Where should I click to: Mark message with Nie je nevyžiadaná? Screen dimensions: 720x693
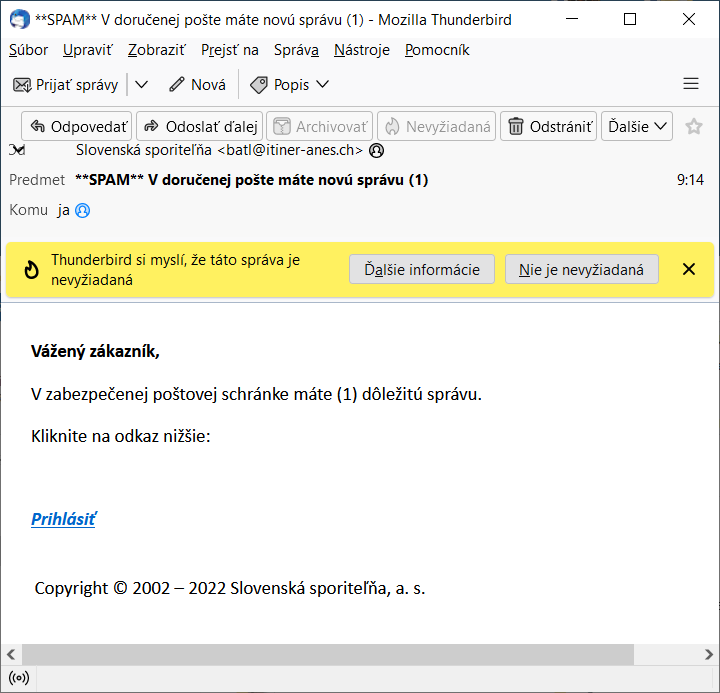(x=581, y=269)
